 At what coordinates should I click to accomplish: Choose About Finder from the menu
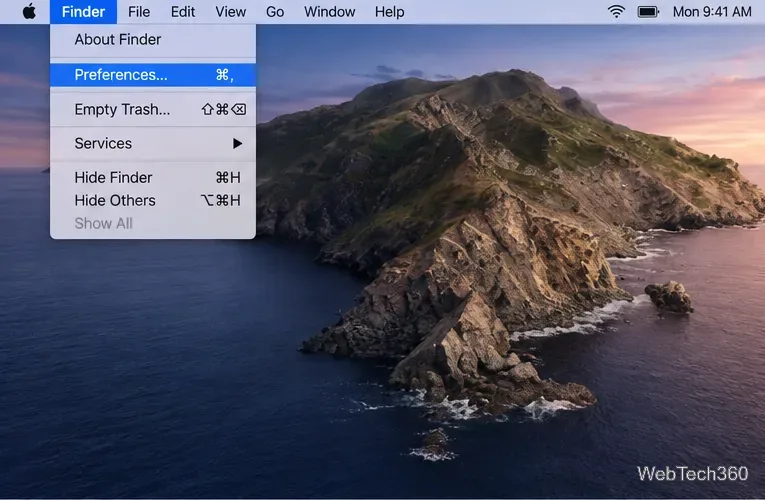pos(153,40)
